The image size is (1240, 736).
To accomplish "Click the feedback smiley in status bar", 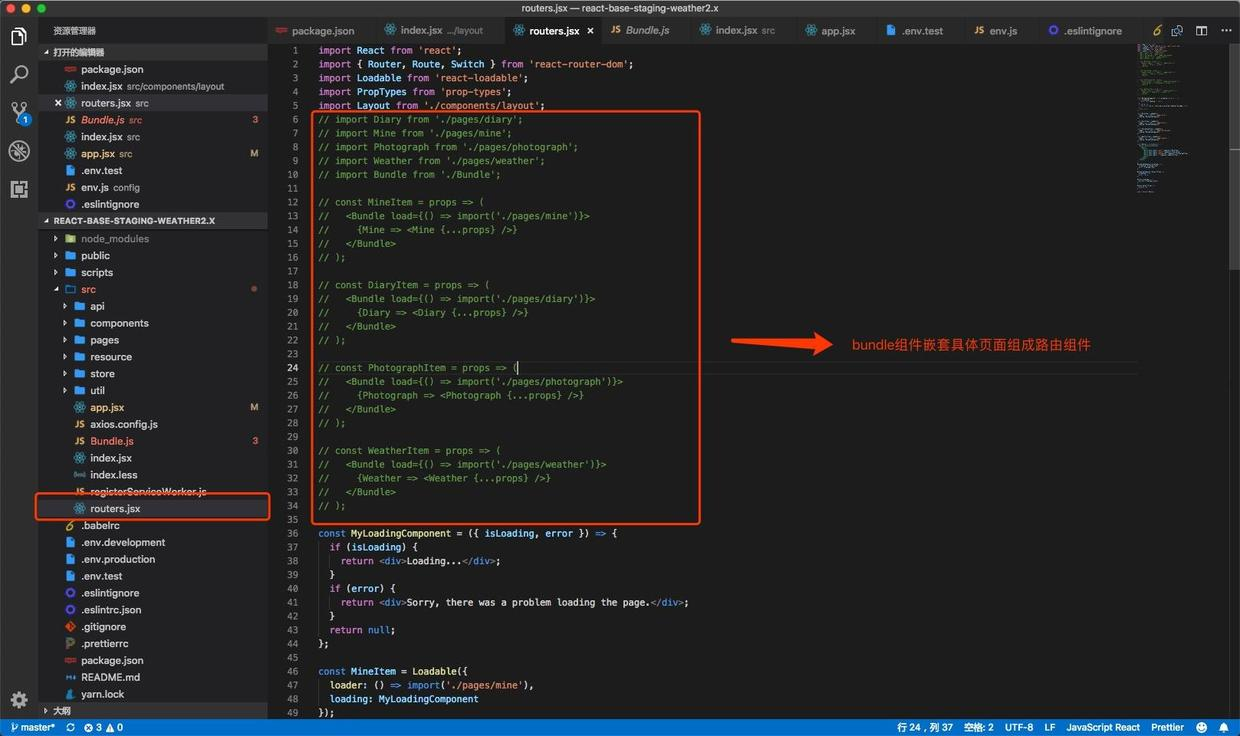I will [x=1202, y=728].
